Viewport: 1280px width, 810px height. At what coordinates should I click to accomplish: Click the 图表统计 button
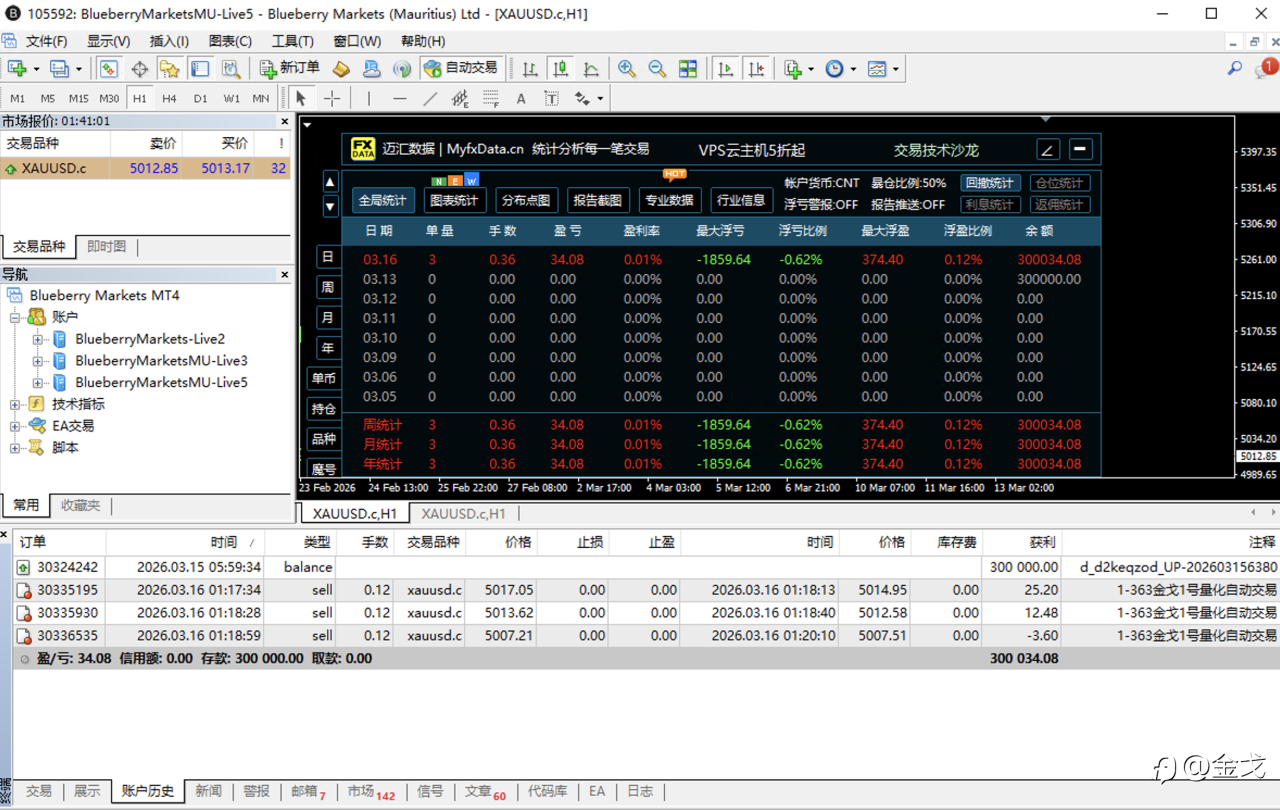[x=454, y=200]
